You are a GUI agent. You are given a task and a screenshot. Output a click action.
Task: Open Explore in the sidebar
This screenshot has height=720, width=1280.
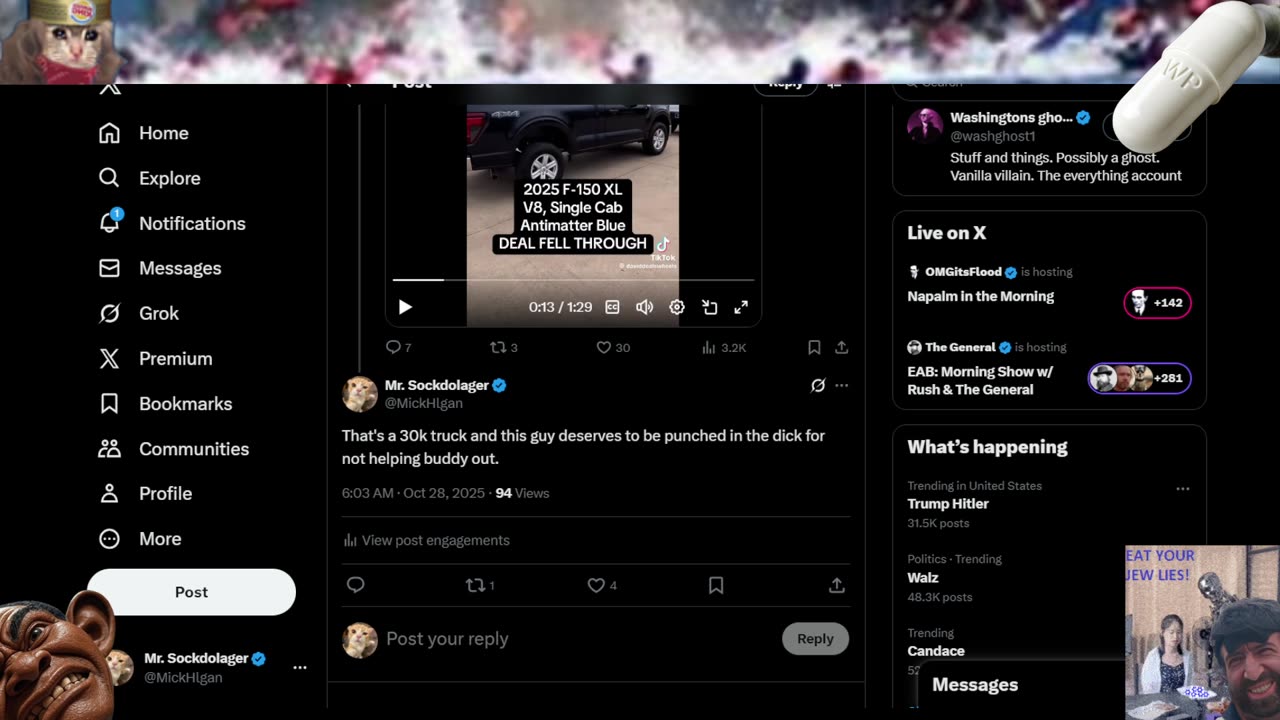(150, 178)
